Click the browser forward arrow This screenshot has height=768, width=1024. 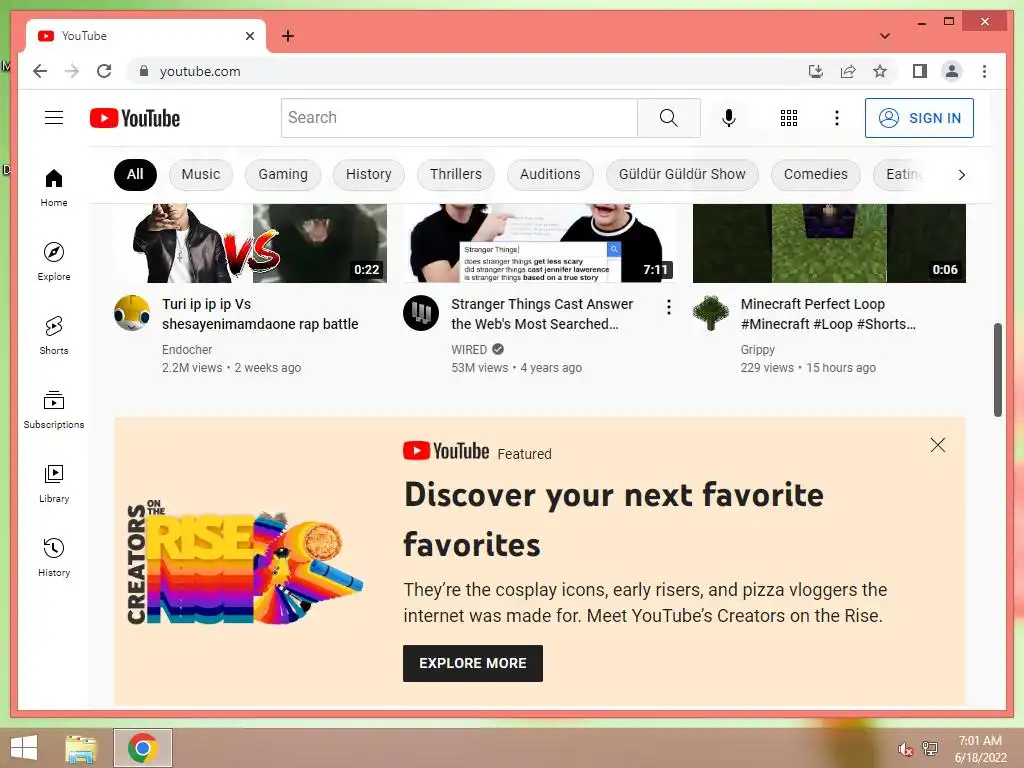tap(72, 71)
